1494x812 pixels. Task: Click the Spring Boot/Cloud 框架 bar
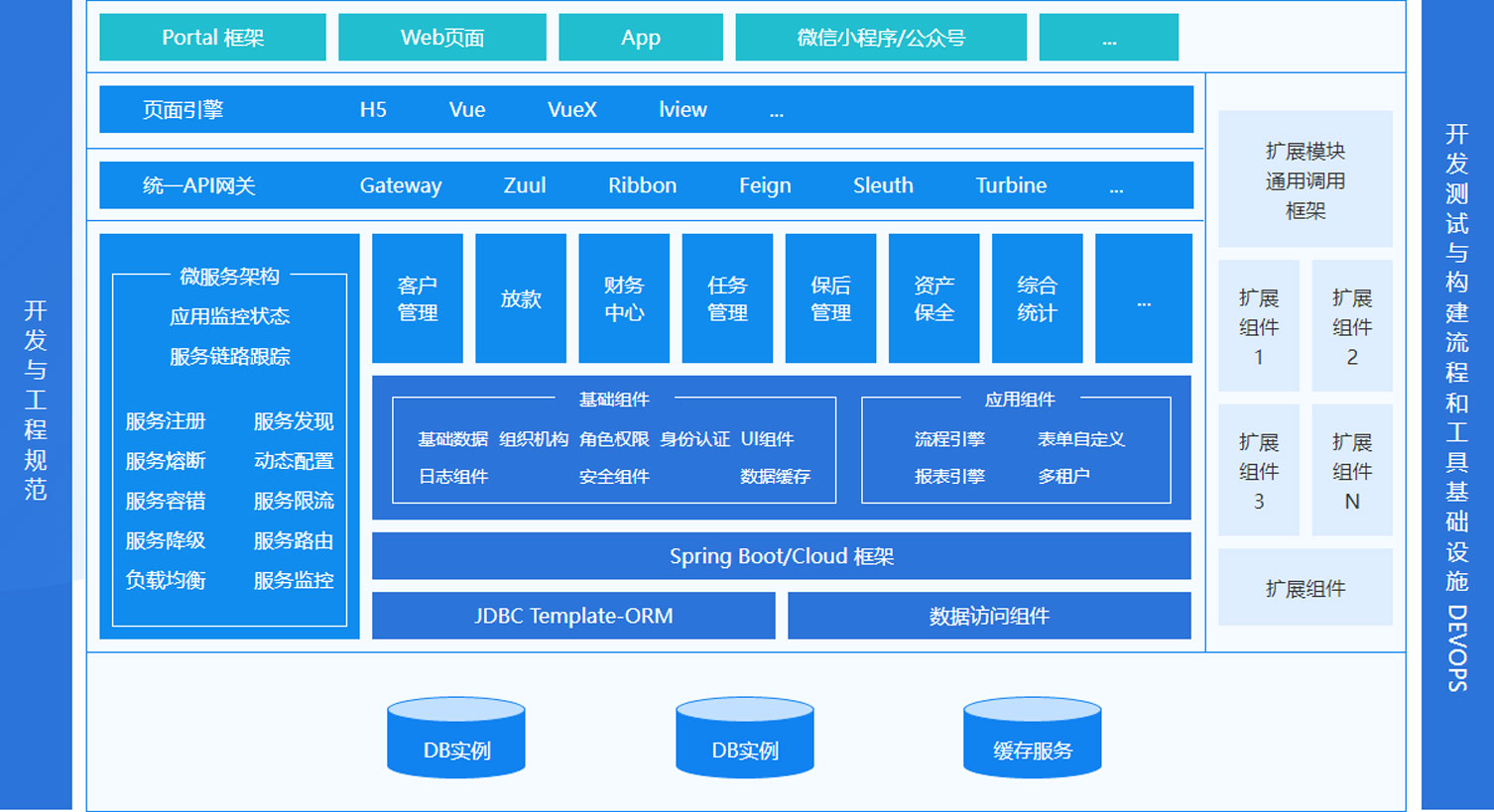pos(781,556)
